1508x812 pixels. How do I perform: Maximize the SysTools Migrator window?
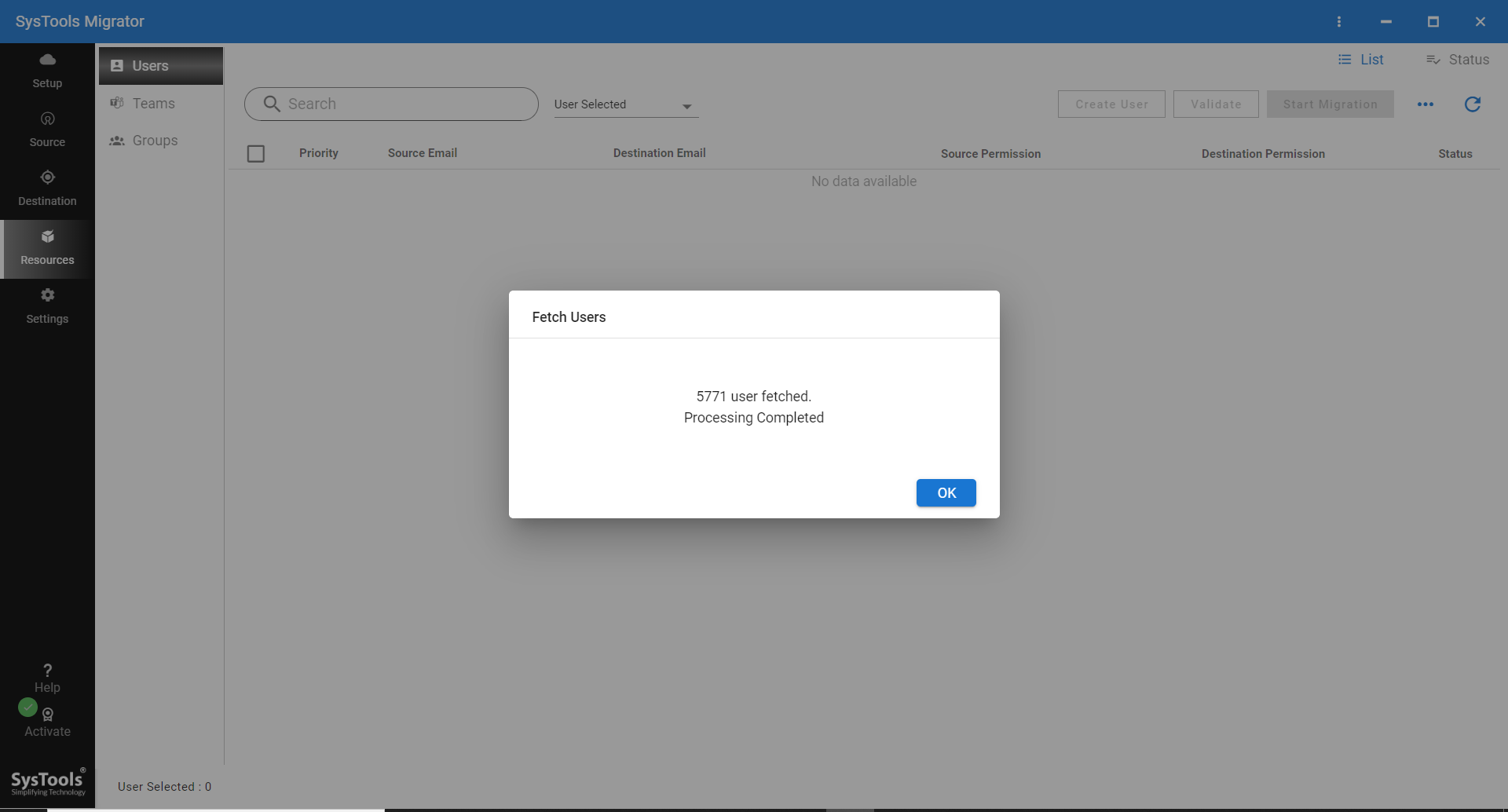tap(1433, 22)
